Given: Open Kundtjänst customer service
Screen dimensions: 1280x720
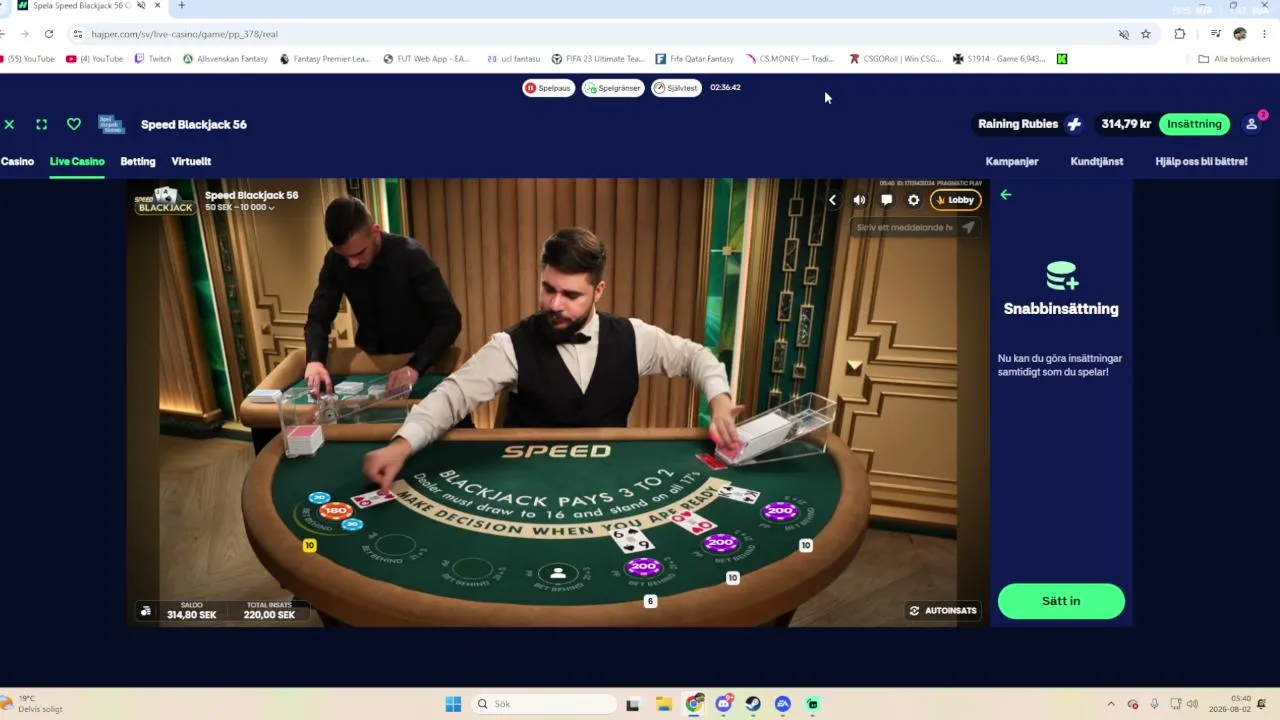Looking at the screenshot, I should click(1097, 161).
